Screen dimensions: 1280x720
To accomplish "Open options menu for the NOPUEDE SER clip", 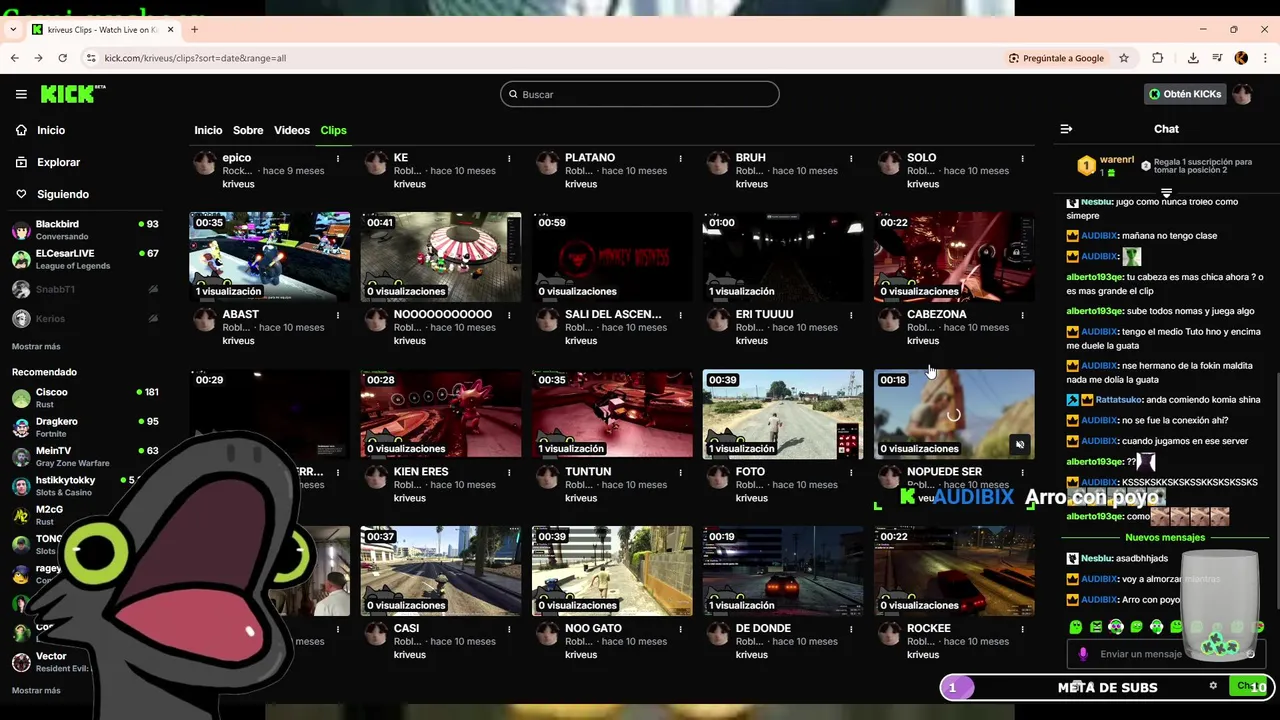I will tap(1022, 472).
